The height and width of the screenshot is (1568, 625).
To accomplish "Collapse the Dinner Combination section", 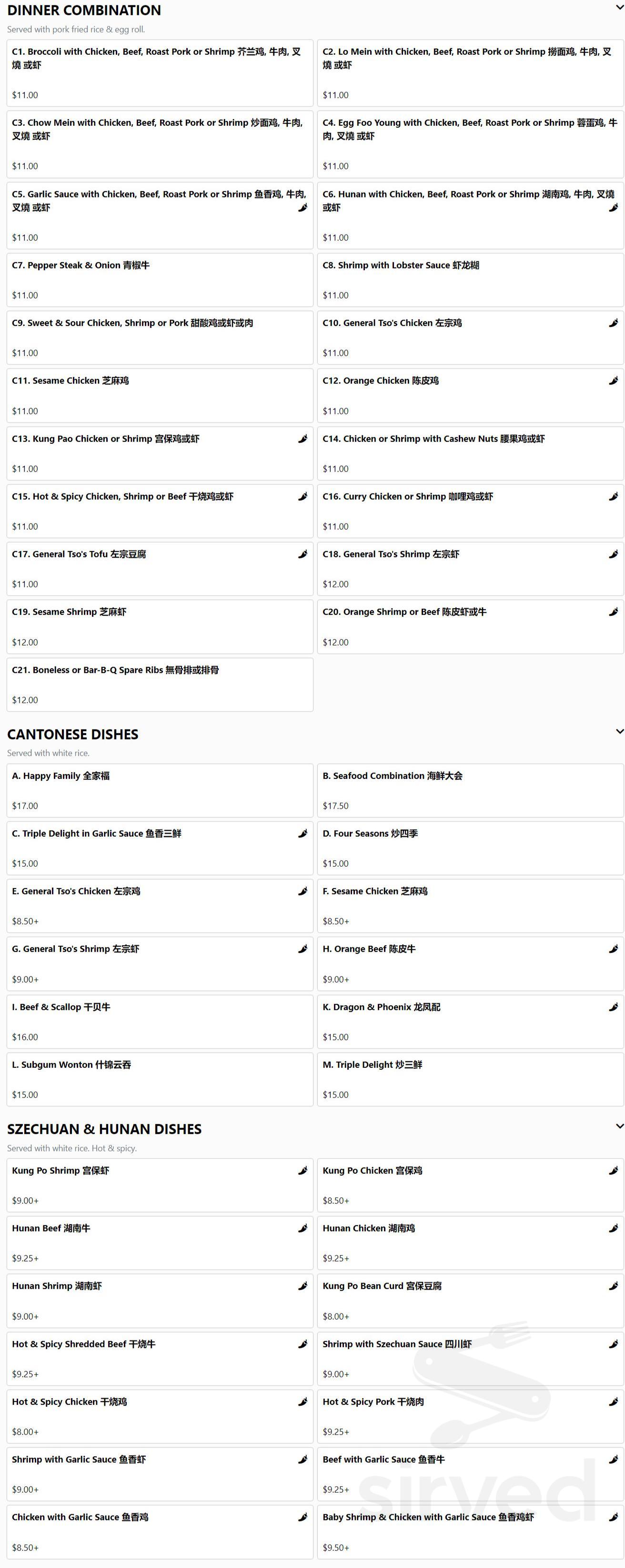I will 620,7.
